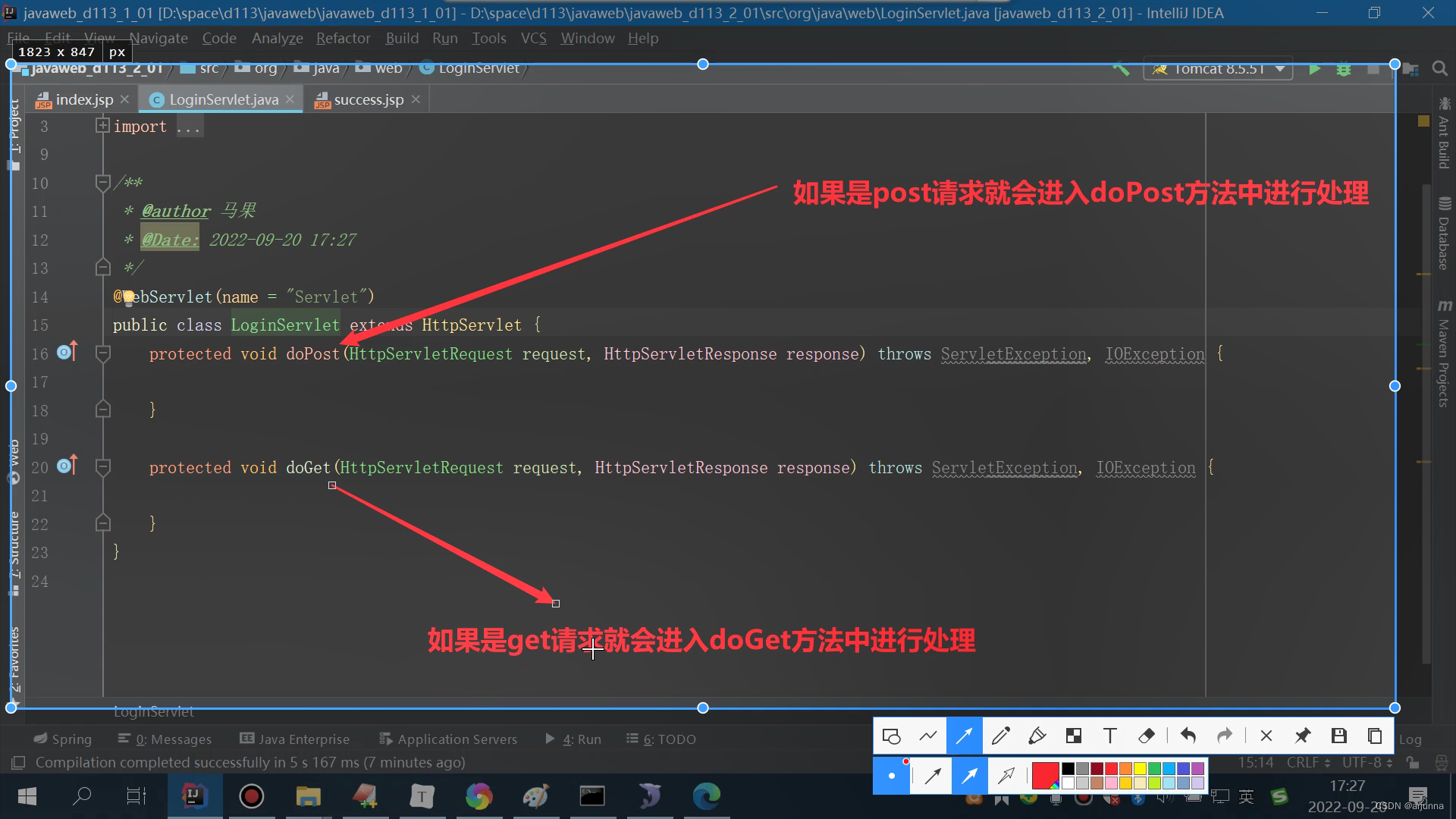The width and height of the screenshot is (1456, 819).
Task: Copy the screenshot to clipboard
Action: tap(1375, 736)
